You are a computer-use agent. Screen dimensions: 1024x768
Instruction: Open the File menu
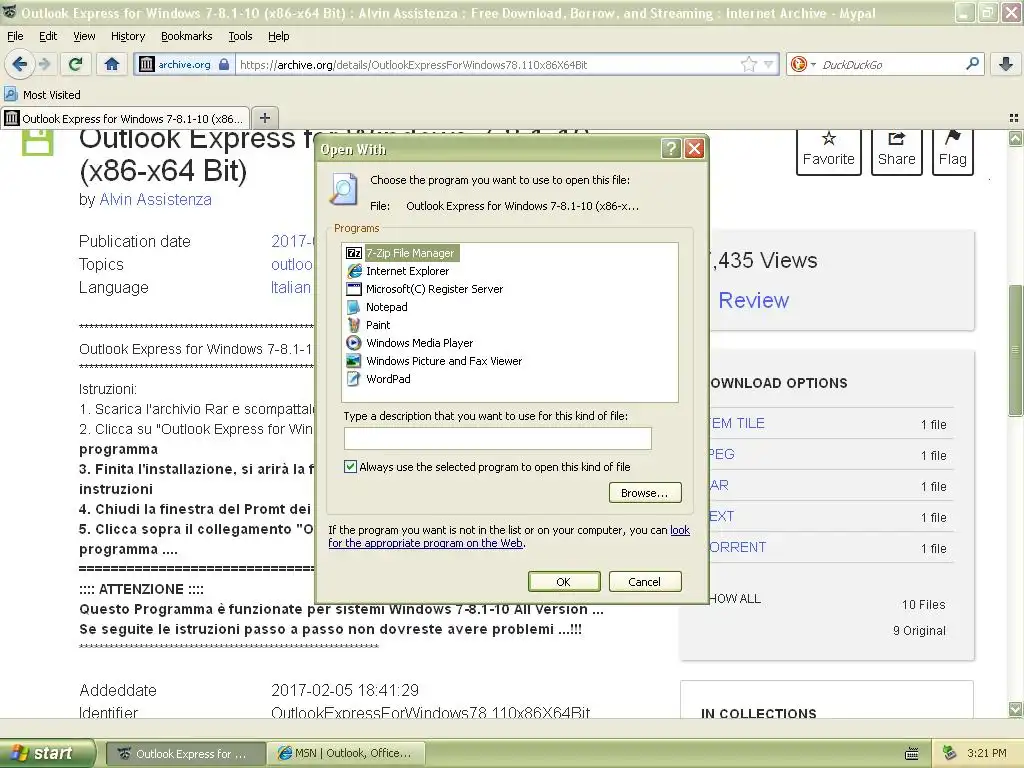[x=15, y=36]
